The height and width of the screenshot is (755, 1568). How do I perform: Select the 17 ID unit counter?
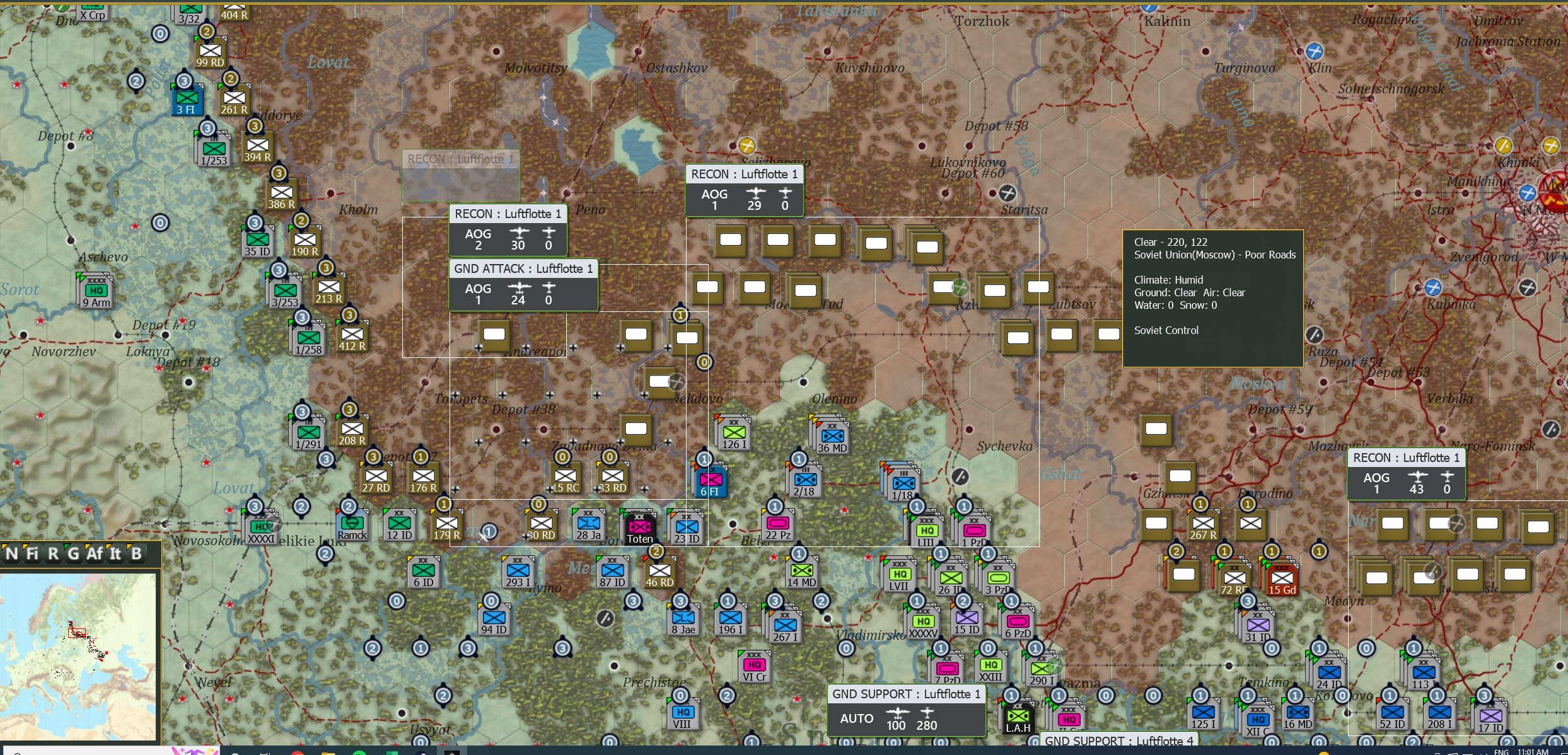[x=1490, y=718]
